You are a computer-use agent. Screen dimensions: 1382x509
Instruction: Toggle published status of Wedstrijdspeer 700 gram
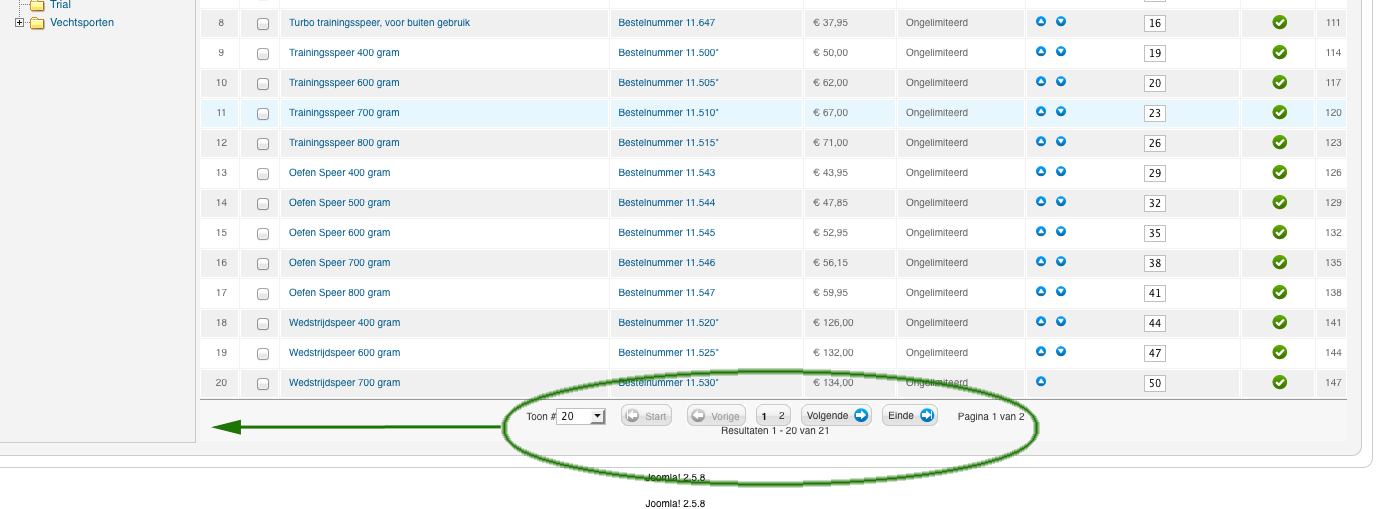pyautogui.click(x=1279, y=382)
